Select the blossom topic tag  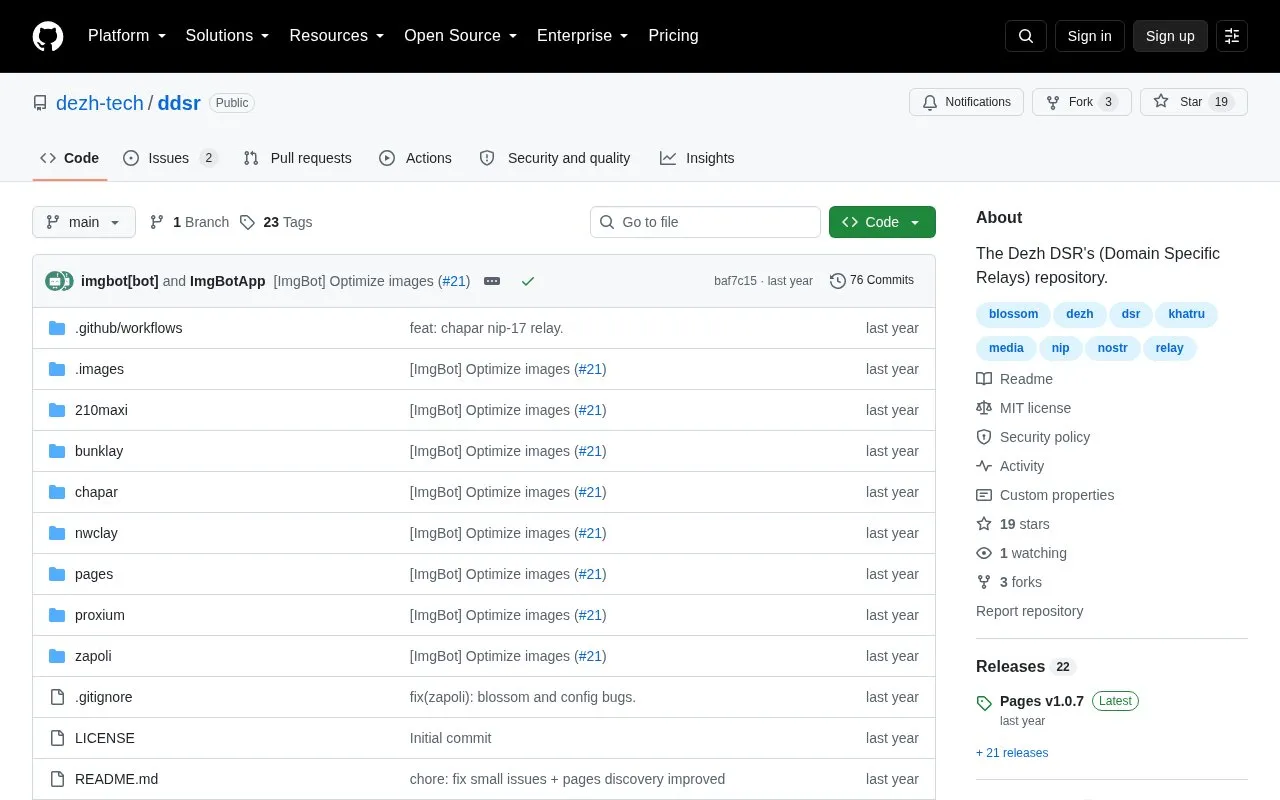(1013, 314)
